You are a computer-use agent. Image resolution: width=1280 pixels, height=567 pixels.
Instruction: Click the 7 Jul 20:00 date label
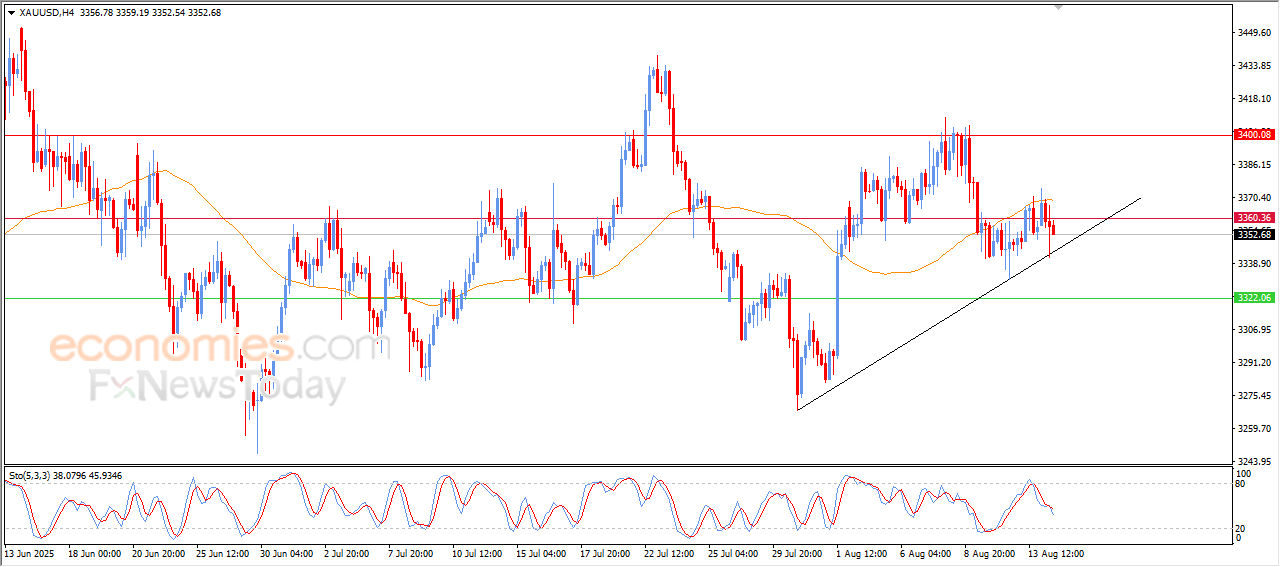[413, 553]
